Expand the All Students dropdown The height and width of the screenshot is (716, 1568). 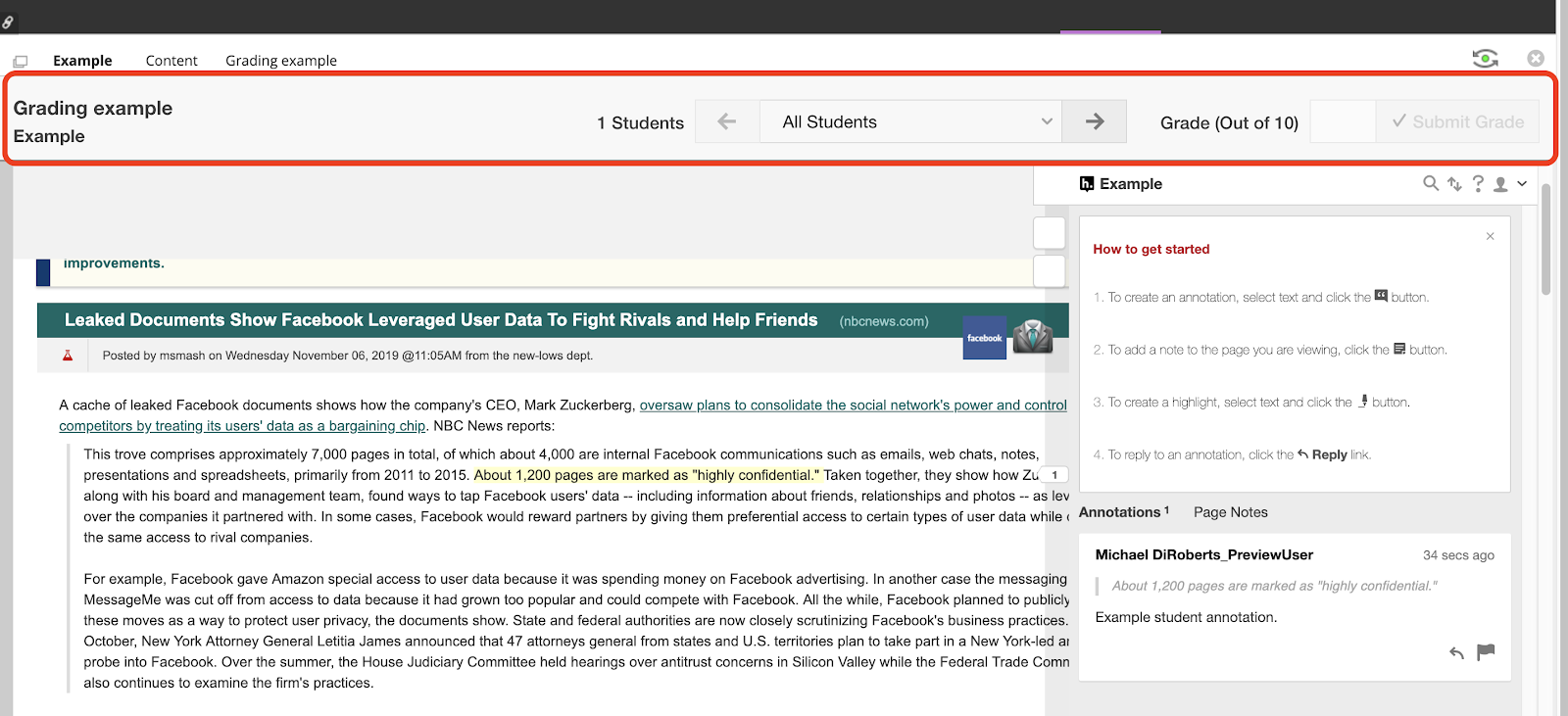911,121
